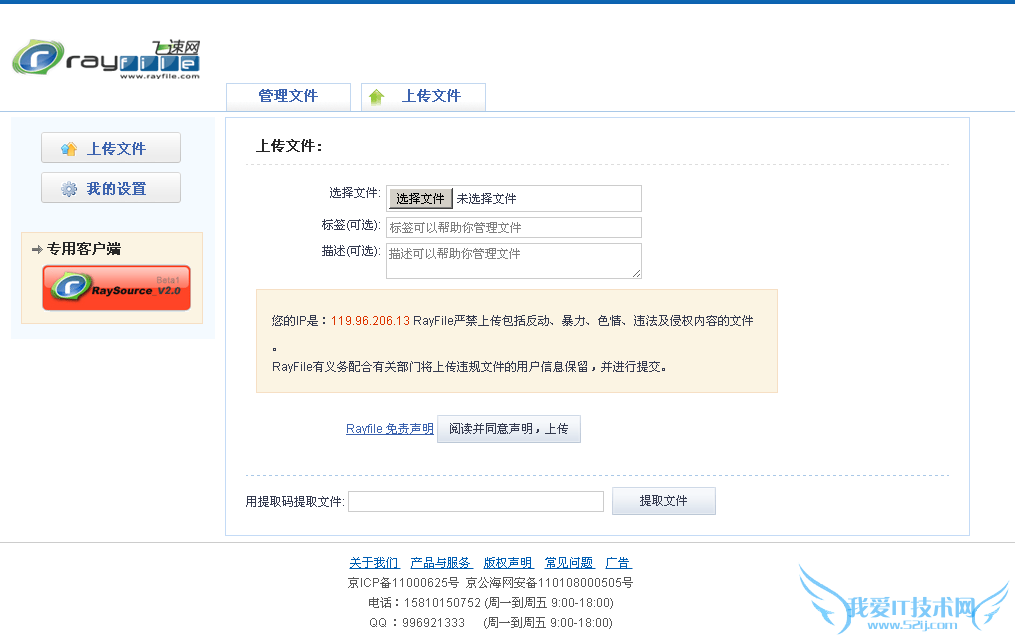This screenshot has height=640, width=1015.
Task: Open 我的设置 in the sidebar
Action: (x=111, y=188)
